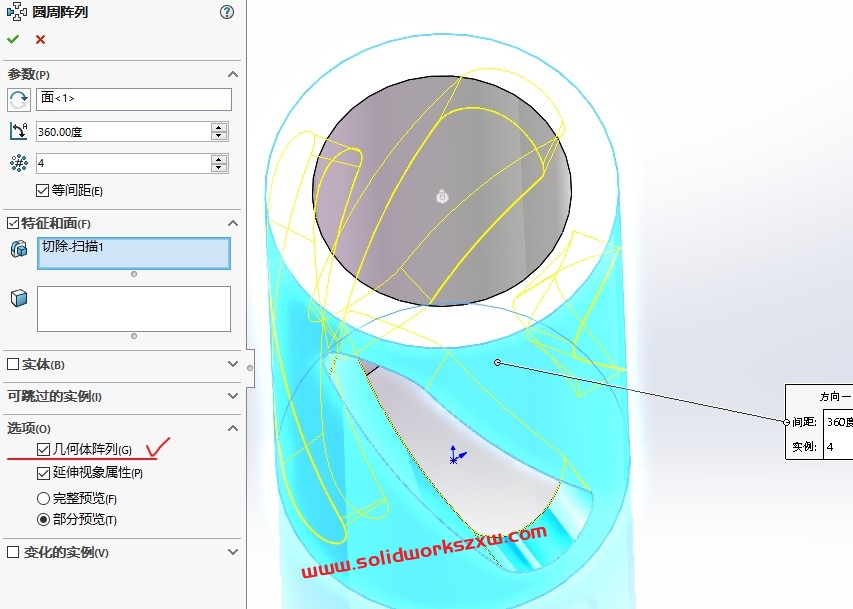Select the 完整预览 radio button
Viewport: 853px width, 609px height.
click(x=41, y=497)
